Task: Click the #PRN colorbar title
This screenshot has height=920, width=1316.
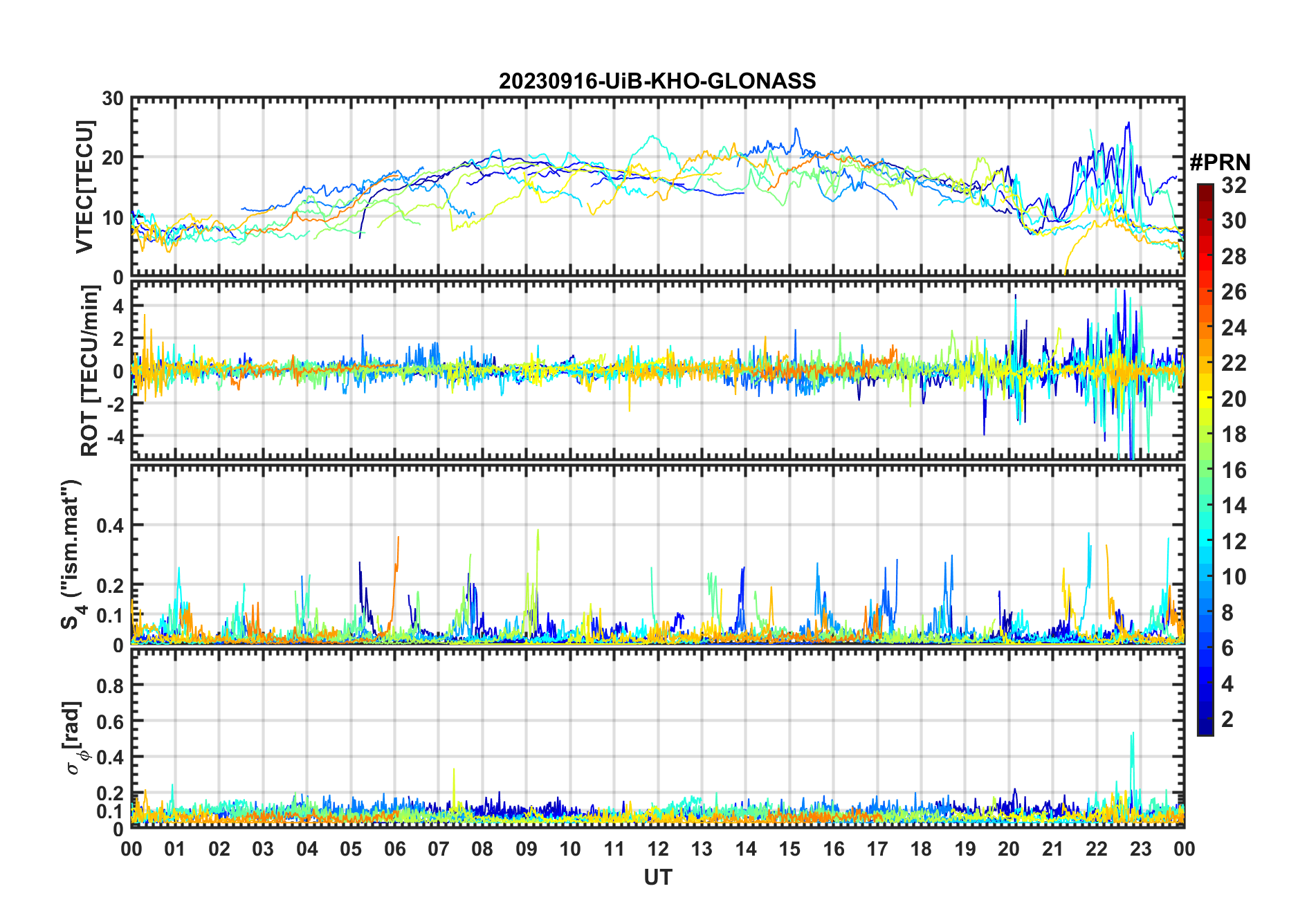Action: (1220, 163)
